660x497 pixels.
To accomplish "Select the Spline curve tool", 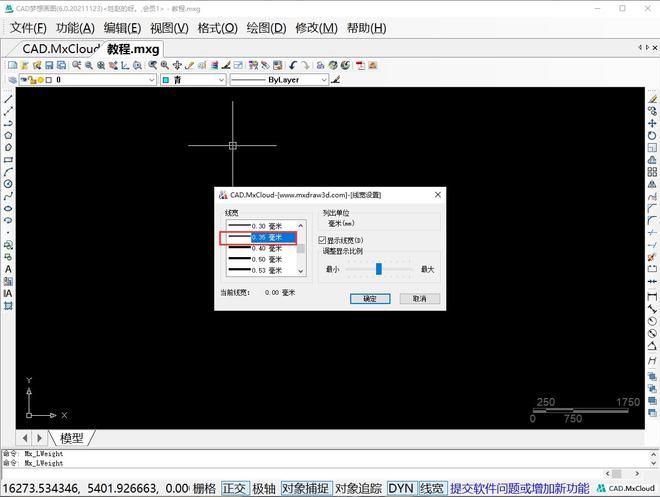I will coord(8,196).
